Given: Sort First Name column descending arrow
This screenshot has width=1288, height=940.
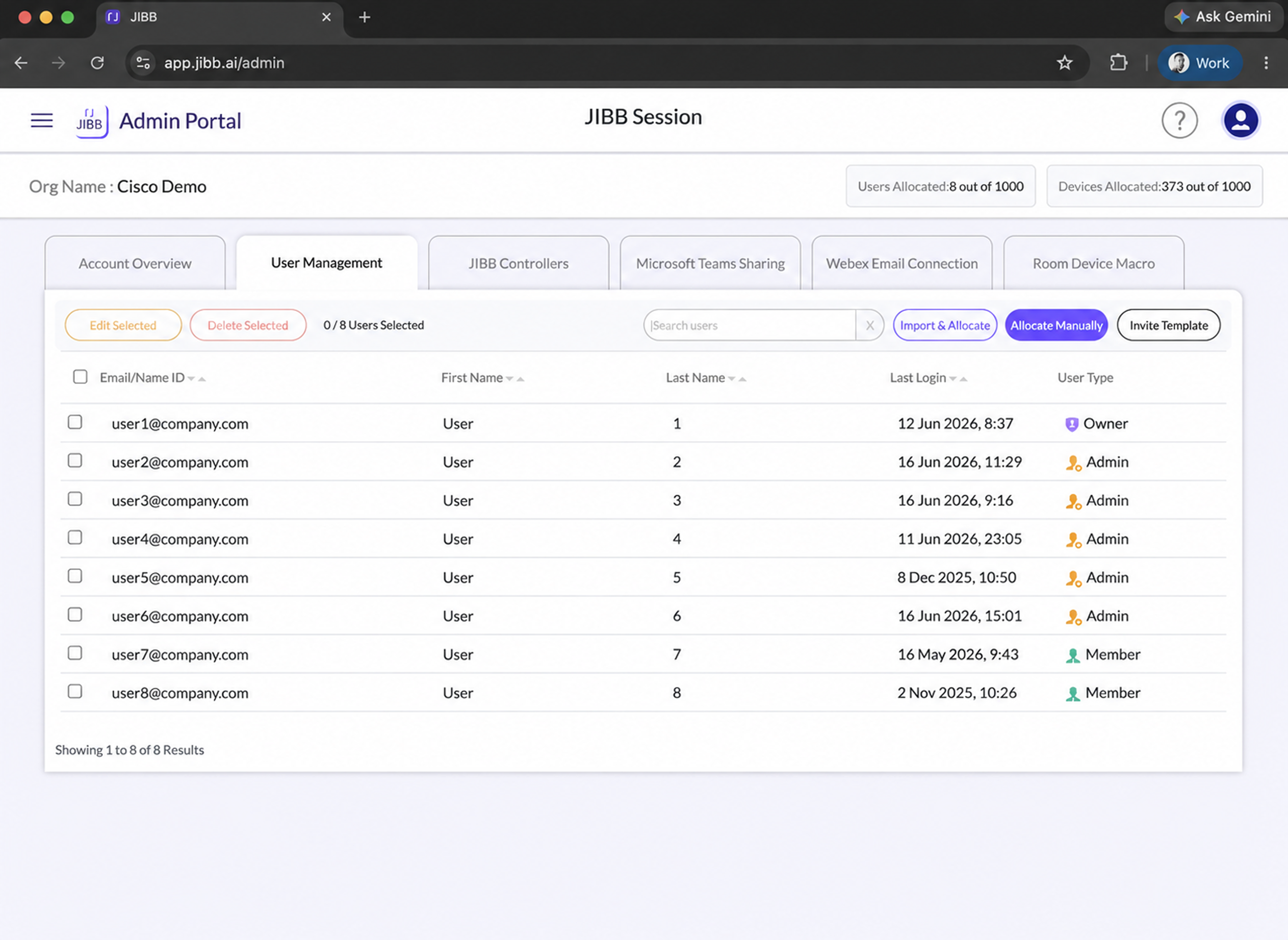Looking at the screenshot, I should 510,379.
